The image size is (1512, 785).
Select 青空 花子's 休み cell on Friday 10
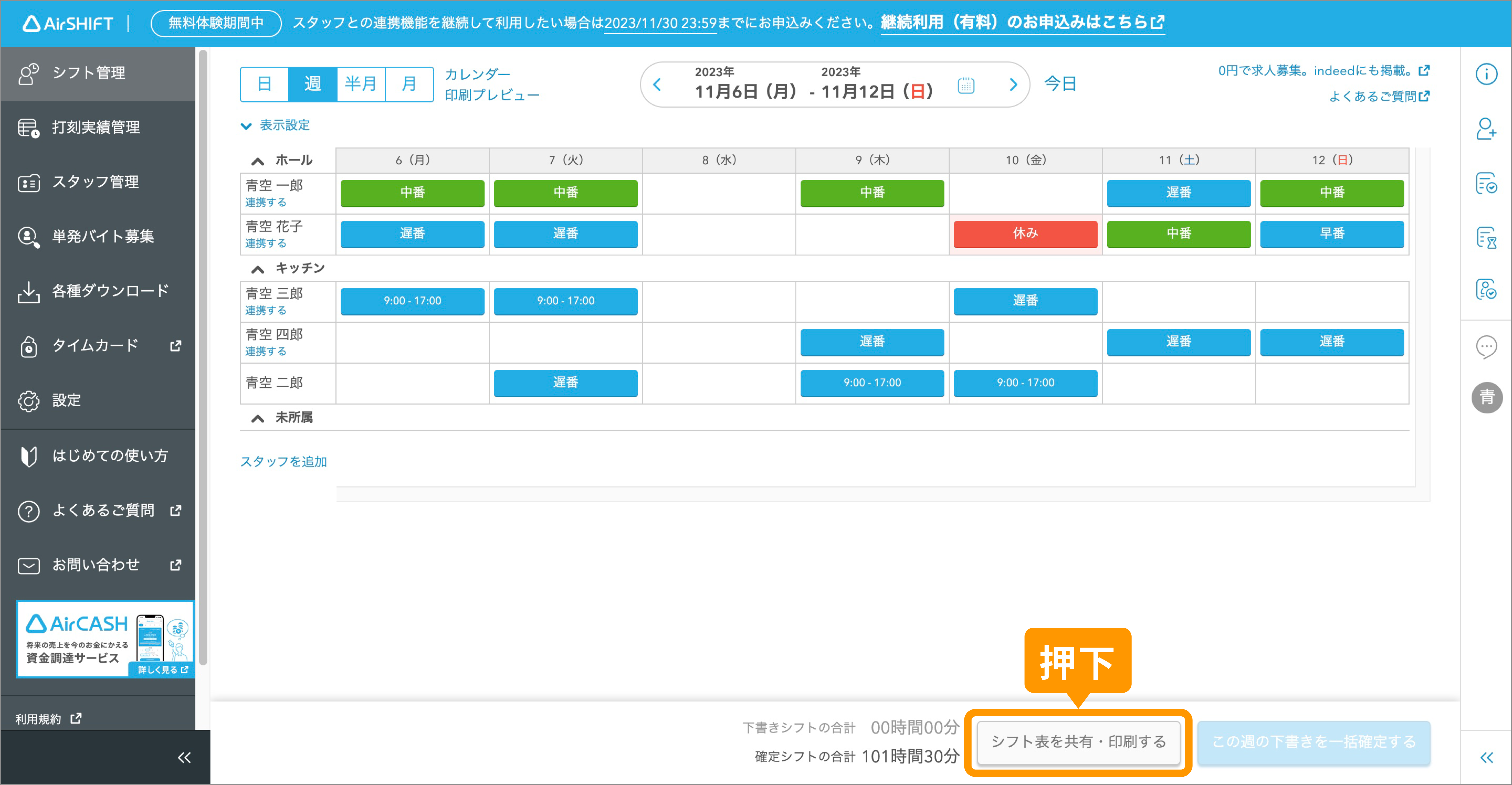tap(1025, 234)
